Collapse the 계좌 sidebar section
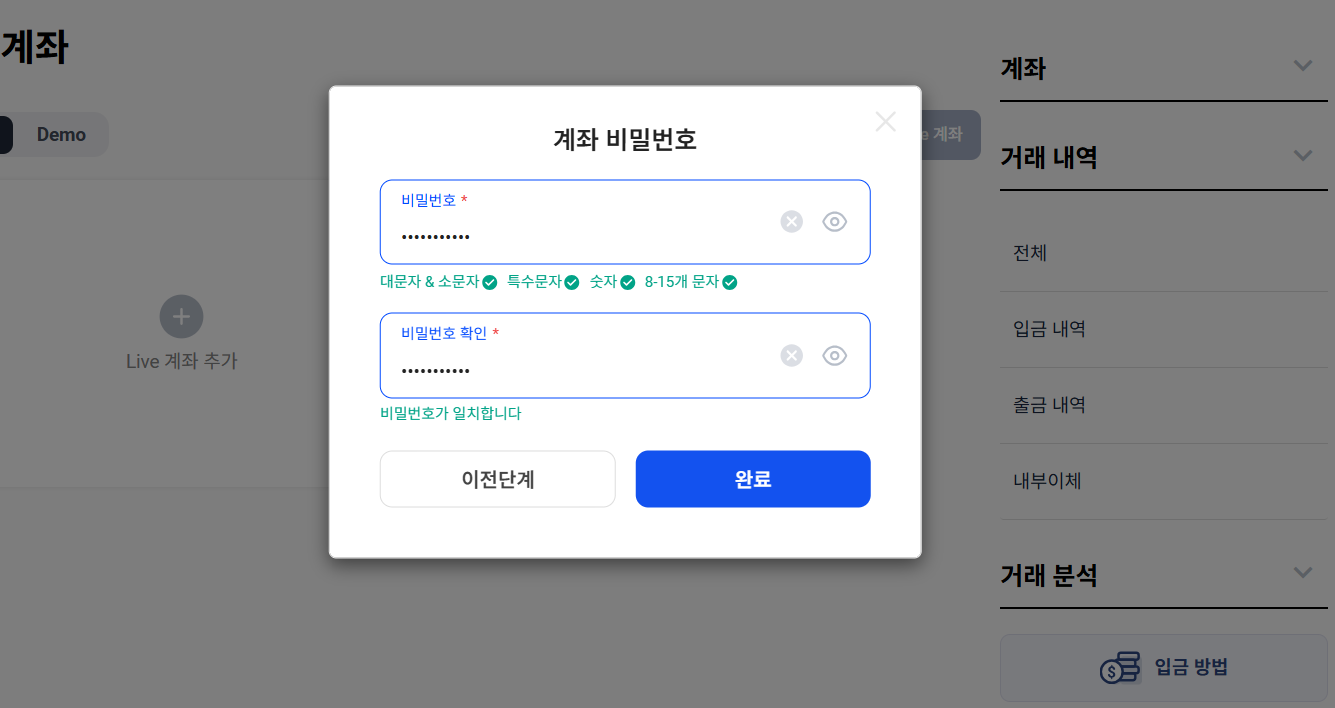 click(x=1302, y=67)
